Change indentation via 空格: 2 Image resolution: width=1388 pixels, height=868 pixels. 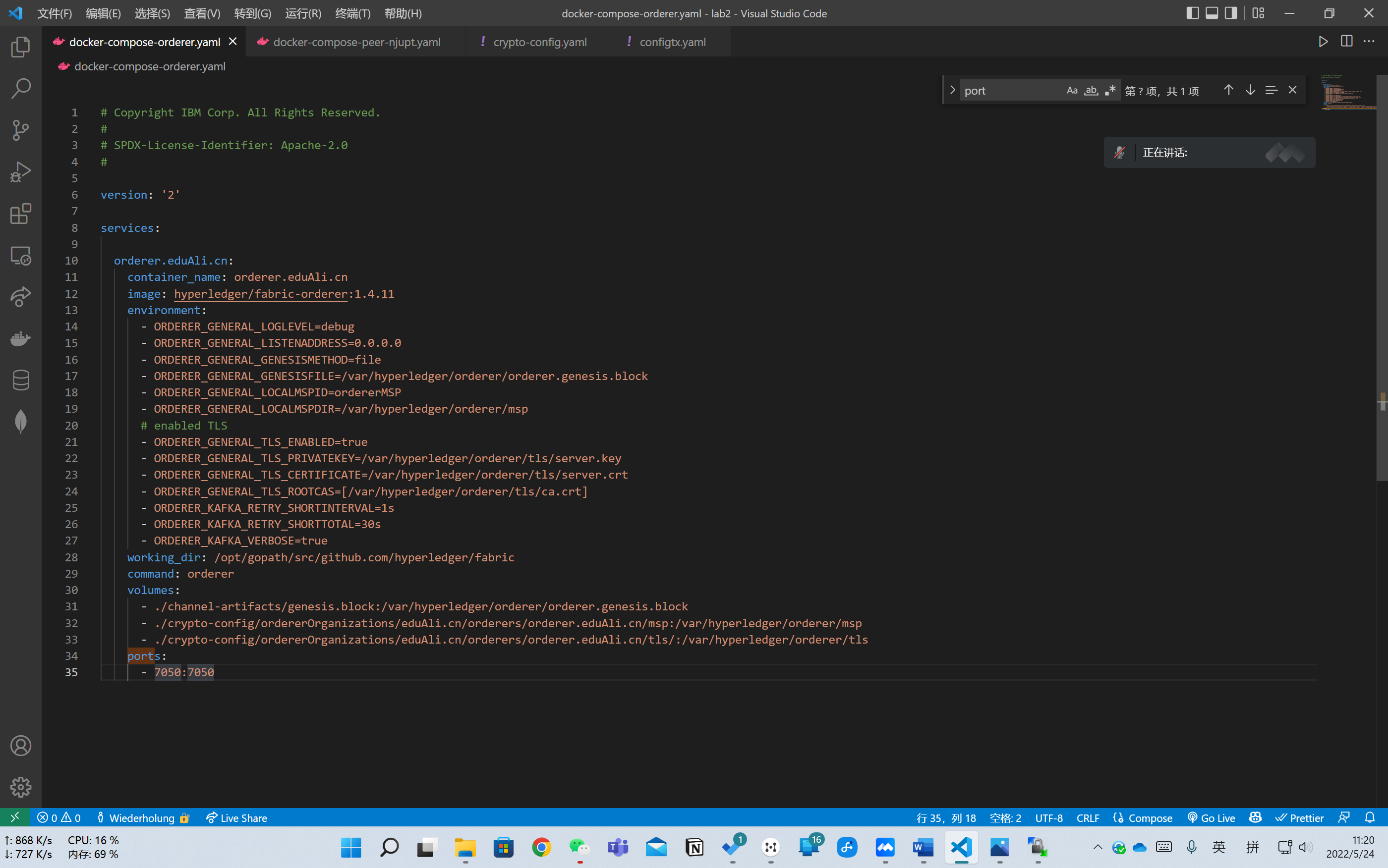[1005, 817]
